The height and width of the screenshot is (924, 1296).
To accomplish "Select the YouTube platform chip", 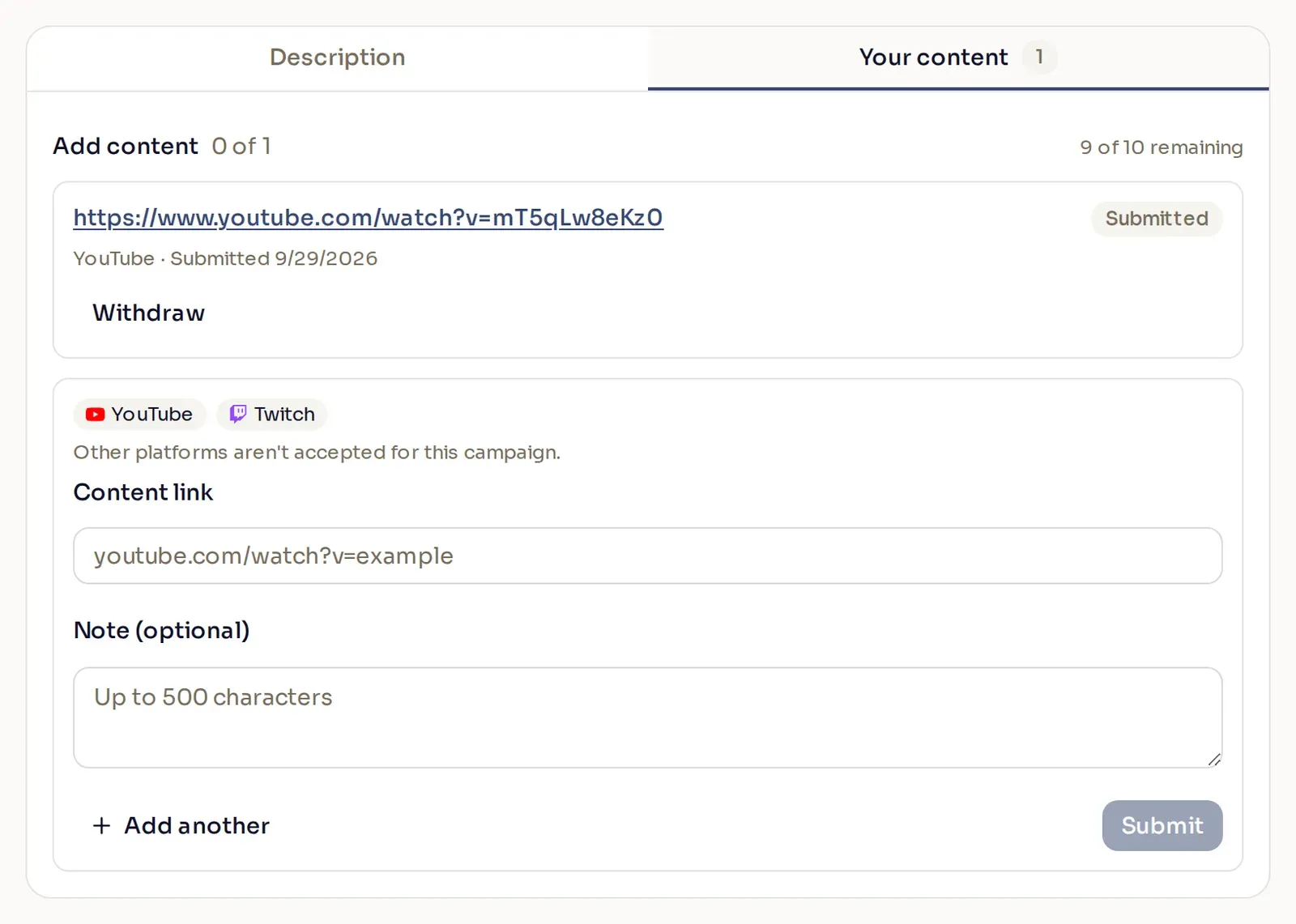I will tap(139, 414).
